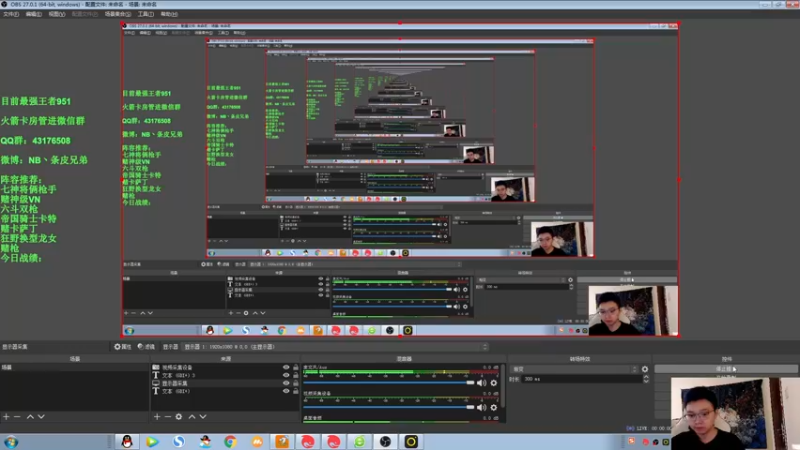Open the 文件(F) menu
Viewport: 800px width, 450px height.
pos(11,14)
